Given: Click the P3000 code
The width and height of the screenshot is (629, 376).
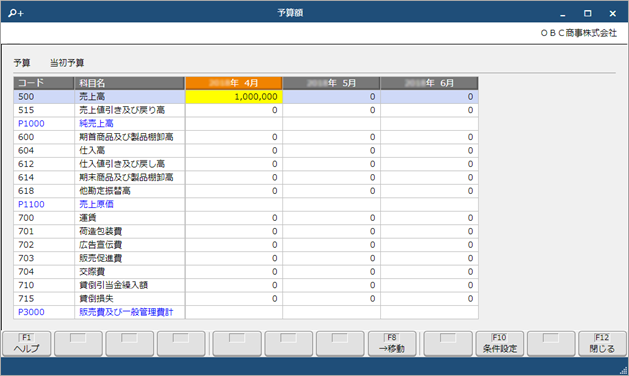Looking at the screenshot, I should click(x=31, y=312).
